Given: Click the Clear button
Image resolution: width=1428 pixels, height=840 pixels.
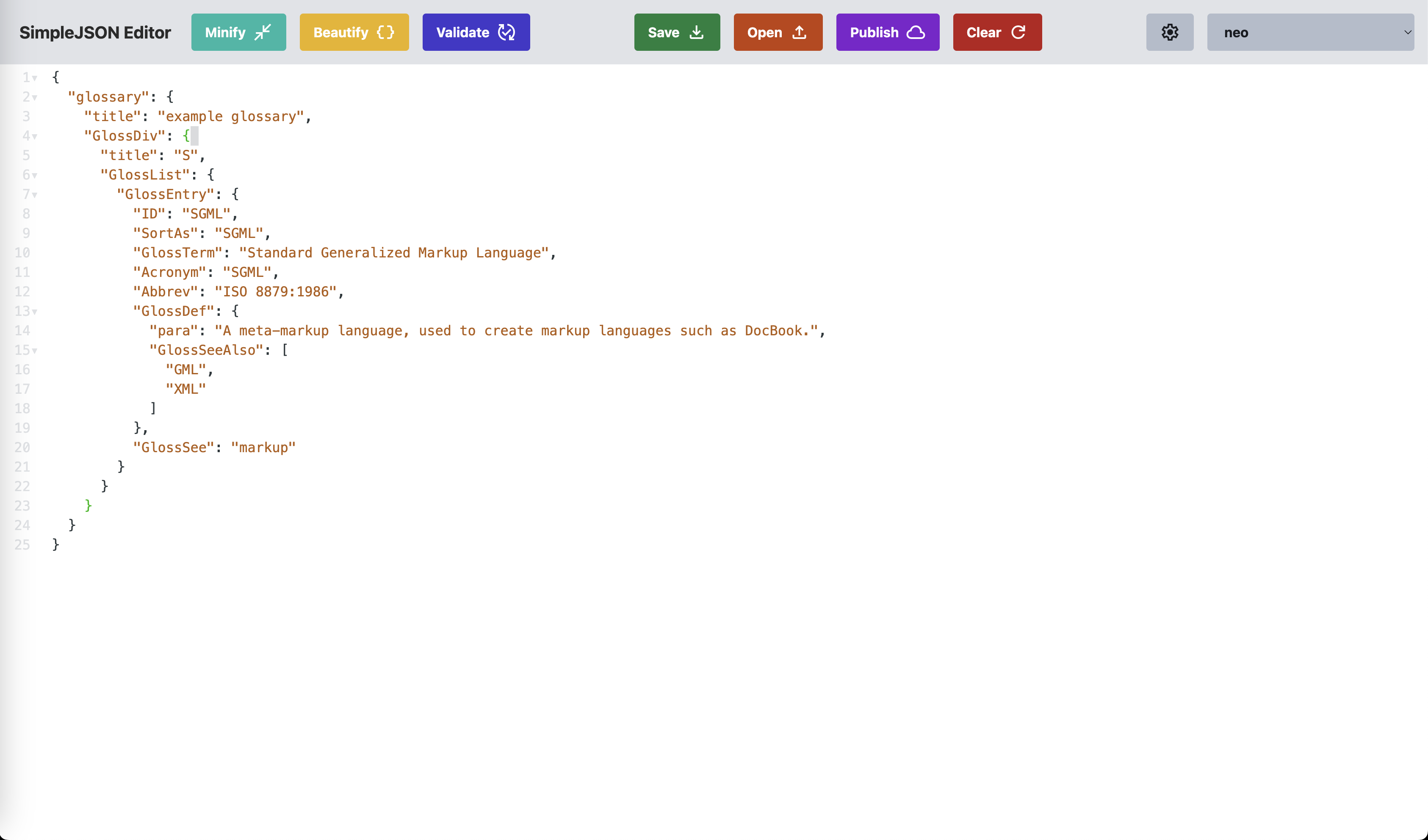Looking at the screenshot, I should (x=997, y=32).
